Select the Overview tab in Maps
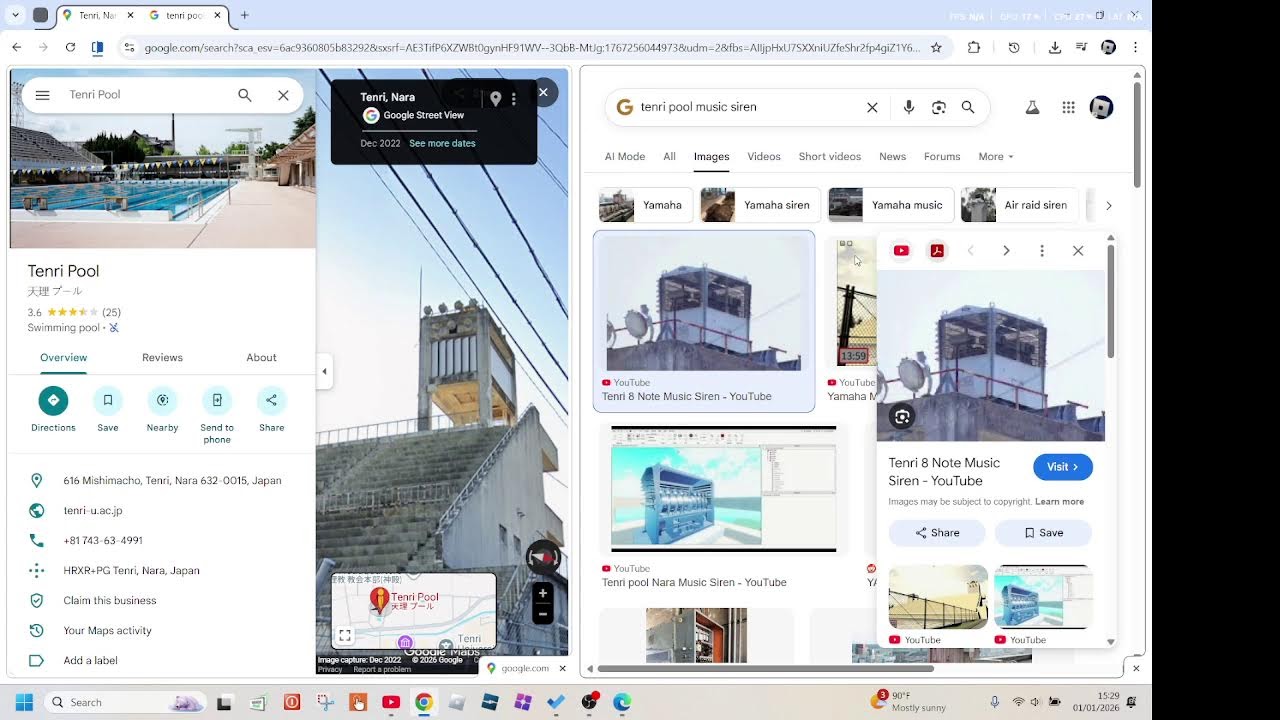 coord(63,357)
